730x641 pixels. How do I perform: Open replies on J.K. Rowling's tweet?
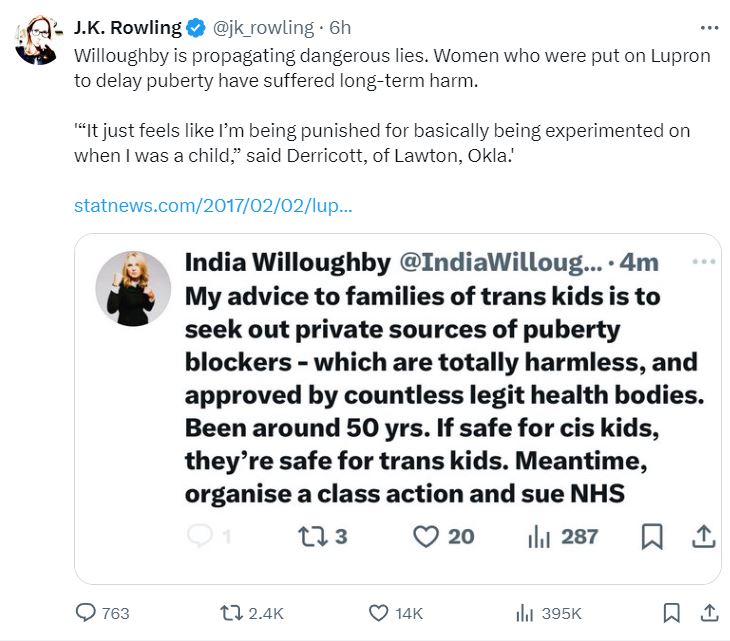click(102, 613)
